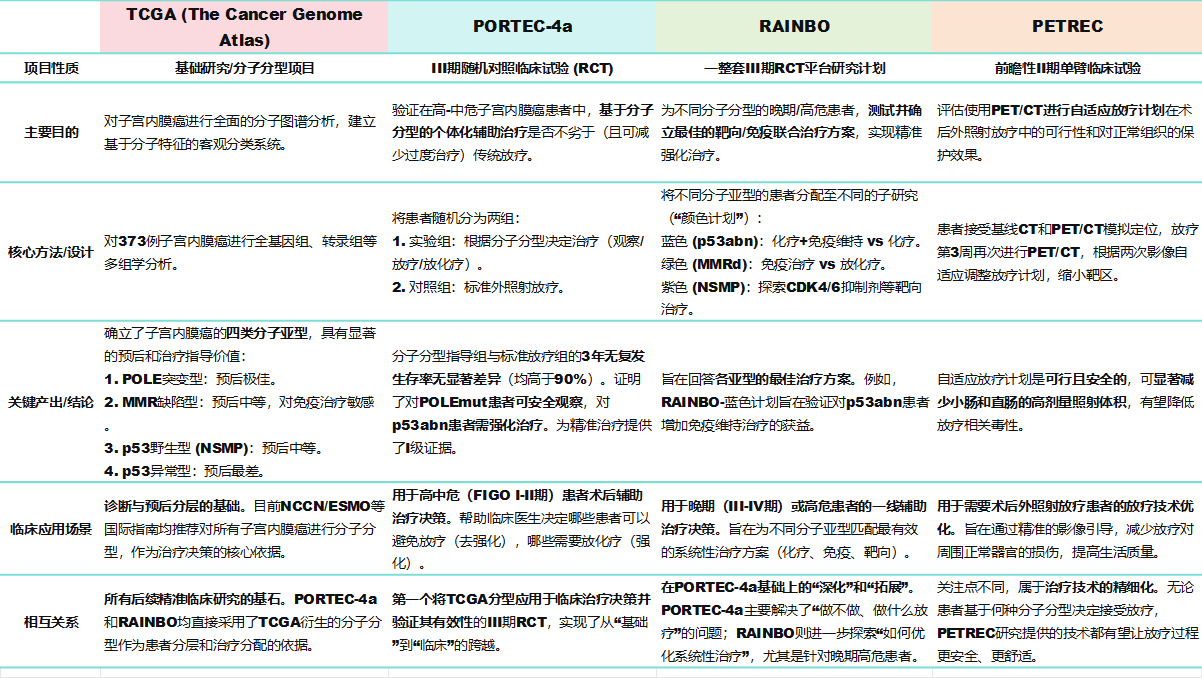This screenshot has width=1202, height=678.
Task: Click the RAINBO column header
Action: (793, 28)
